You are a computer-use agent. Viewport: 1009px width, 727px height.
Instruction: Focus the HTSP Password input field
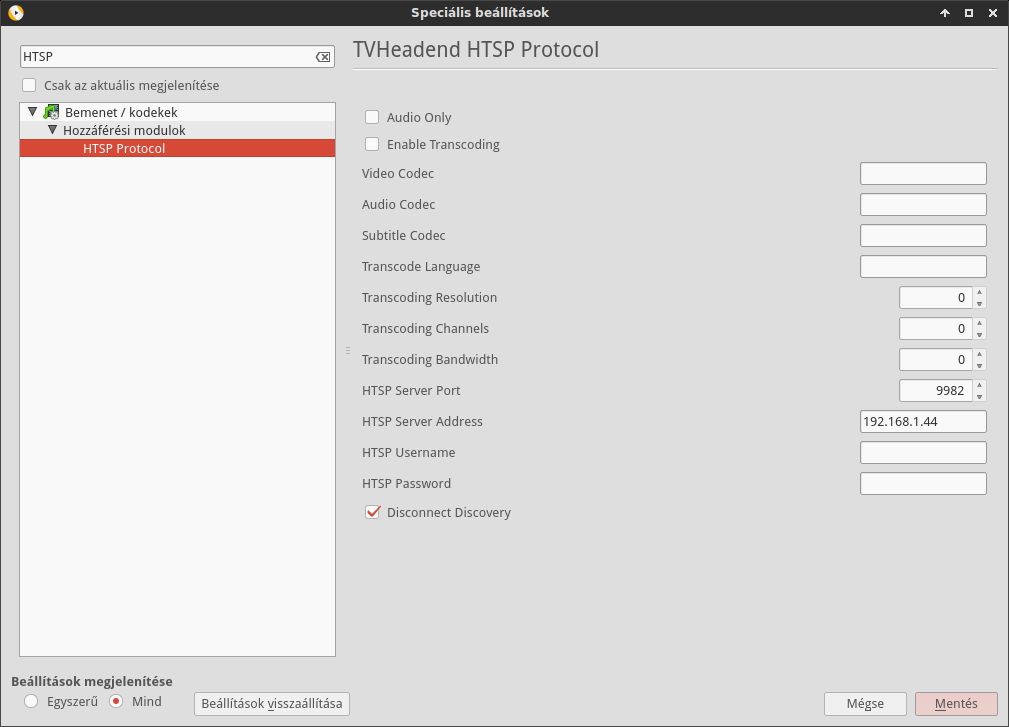(923, 483)
